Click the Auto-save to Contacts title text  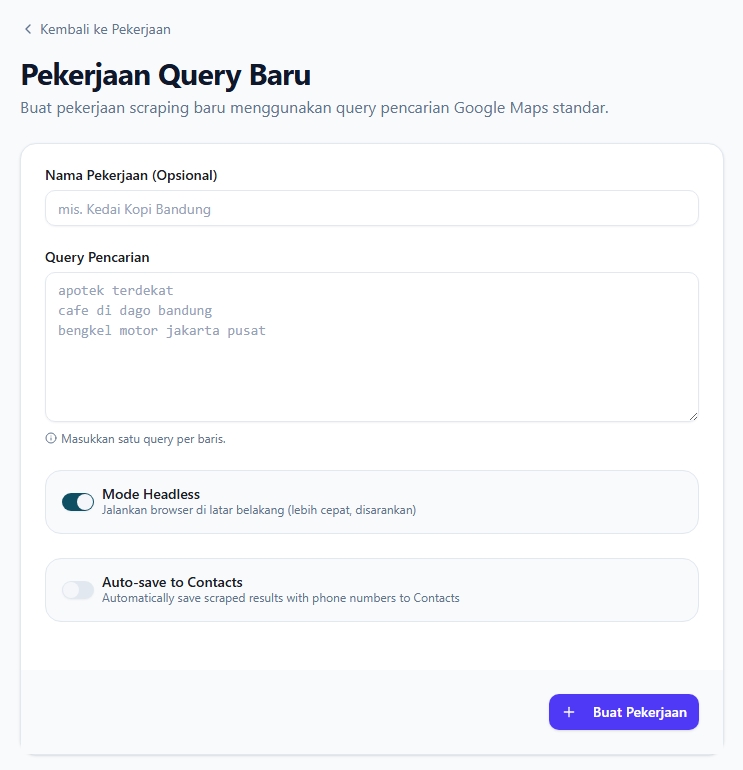pos(172,582)
